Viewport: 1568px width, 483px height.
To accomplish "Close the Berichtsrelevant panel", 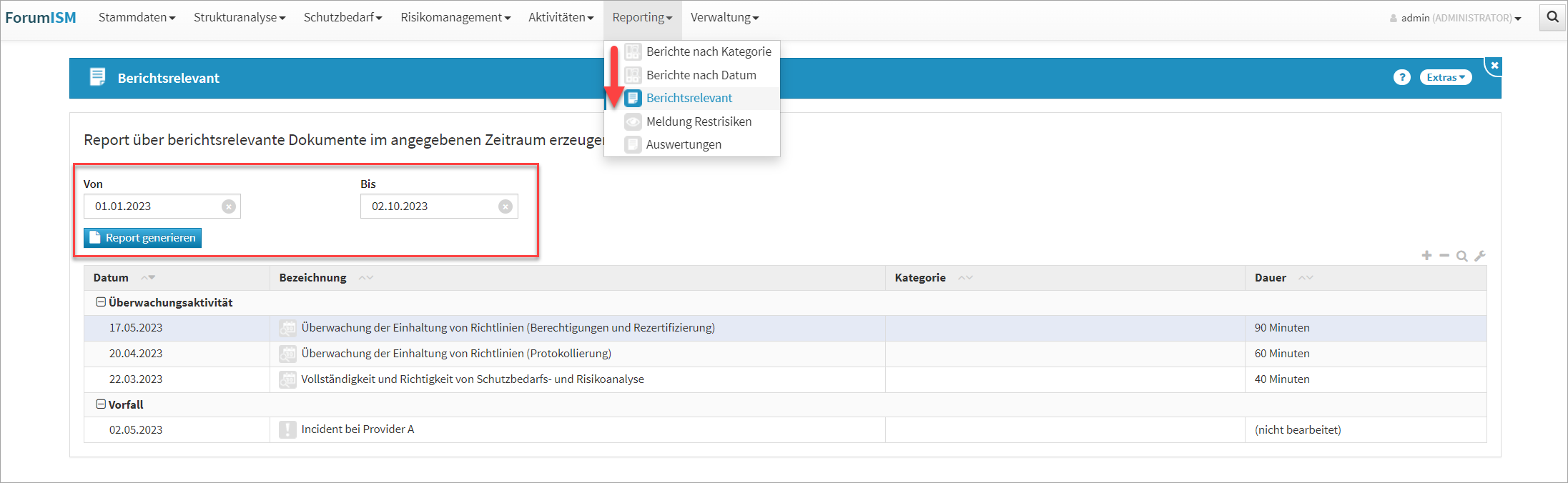I will click(x=1494, y=65).
